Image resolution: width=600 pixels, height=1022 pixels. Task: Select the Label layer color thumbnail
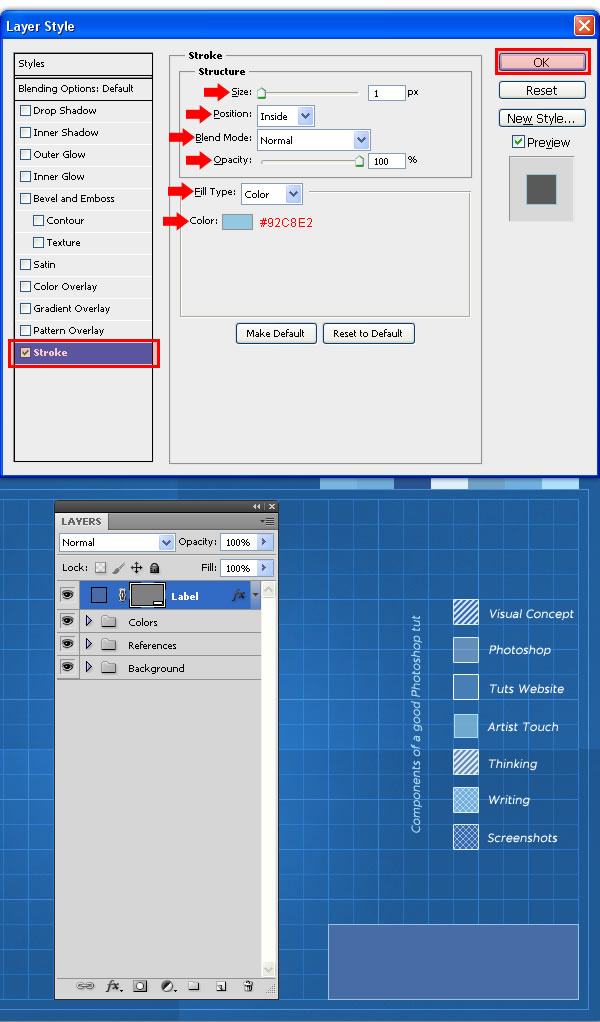(x=99, y=595)
